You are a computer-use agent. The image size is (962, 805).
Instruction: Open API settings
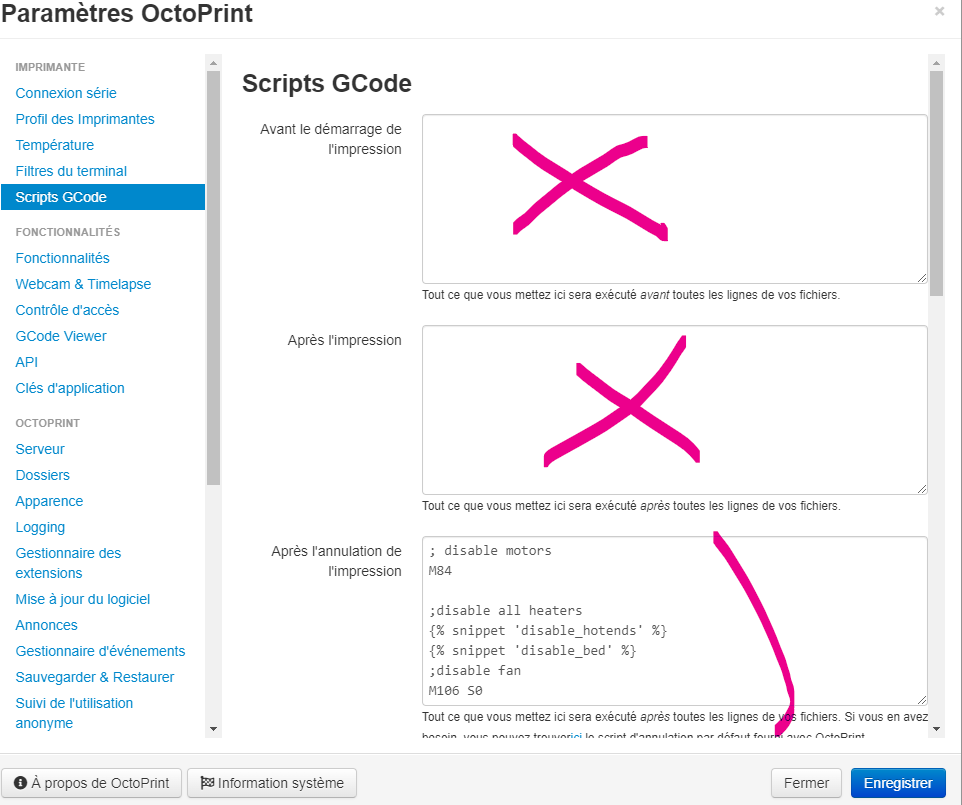[26, 362]
